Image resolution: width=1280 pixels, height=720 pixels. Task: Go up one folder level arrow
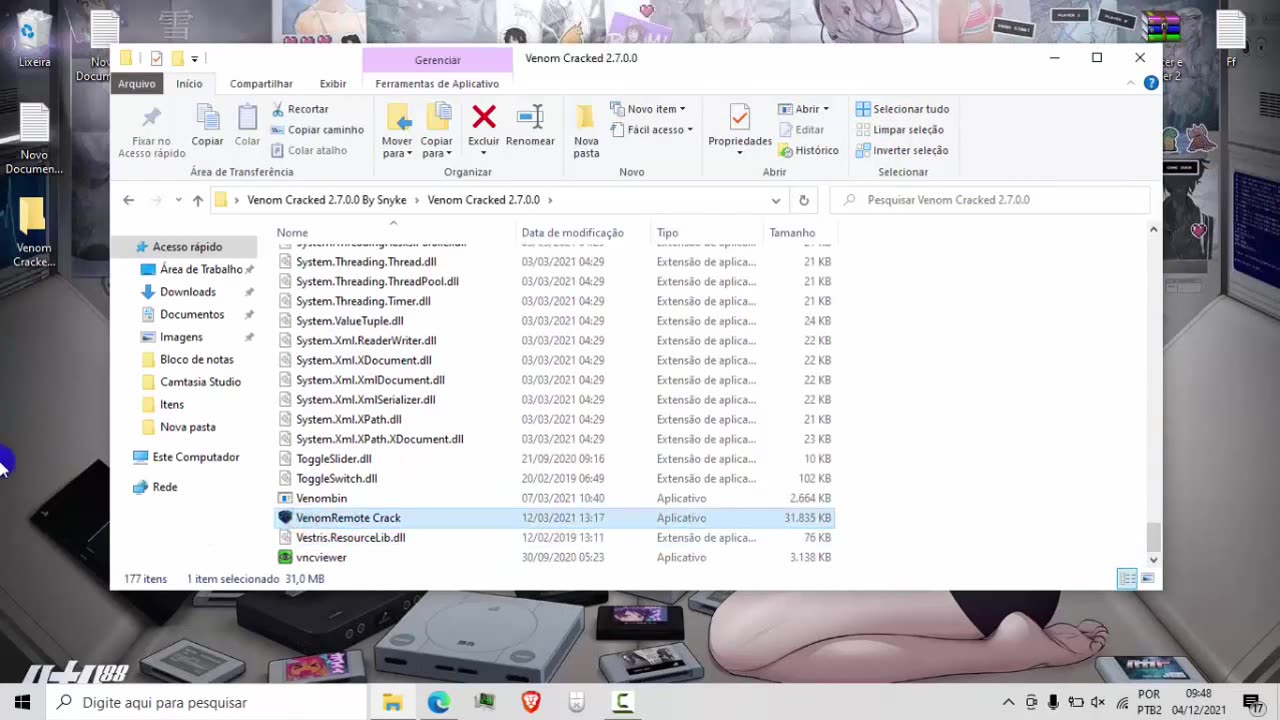click(x=198, y=200)
